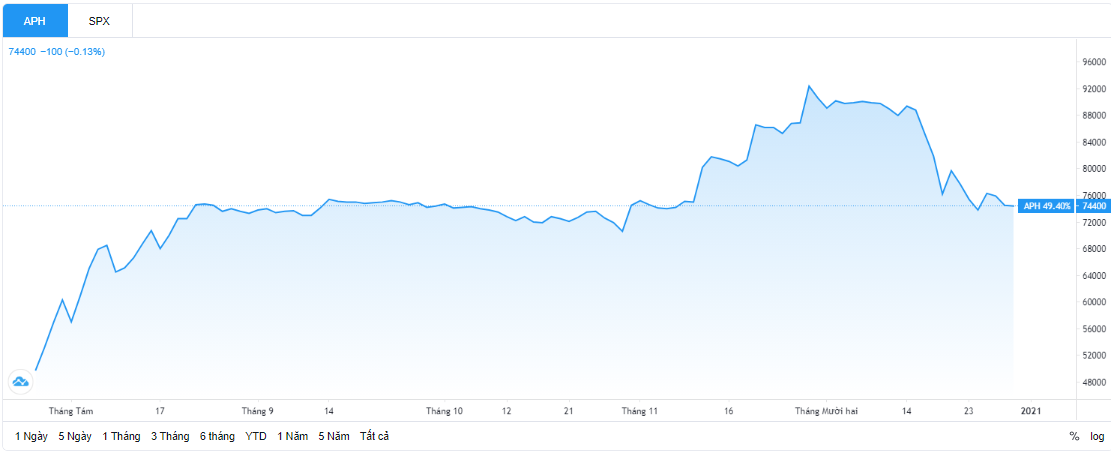Screen dimensions: 1111x454
Task: Click the TradingView cloud logo icon
Action: tap(20, 382)
